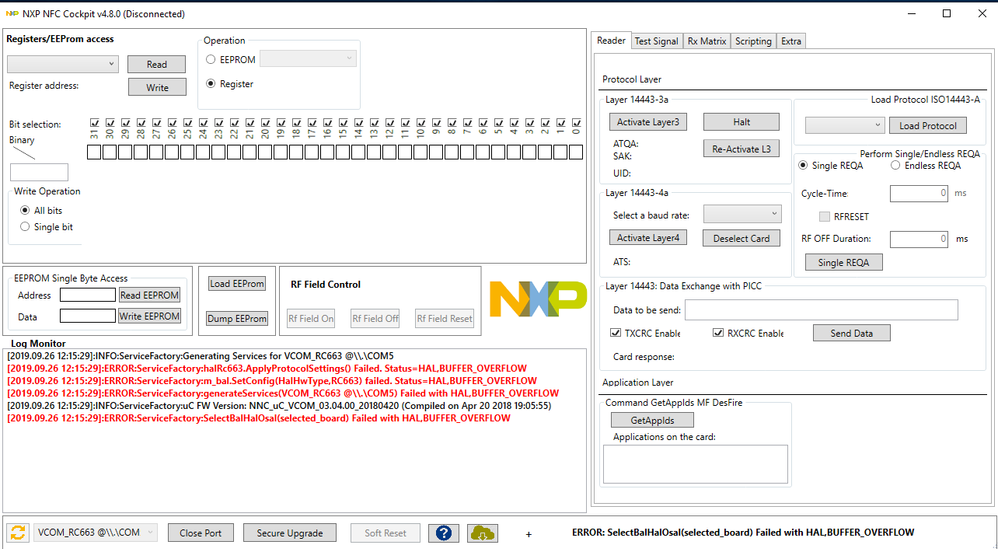Click the GetAppIds button
The height and width of the screenshot is (549, 998).
tap(652, 420)
